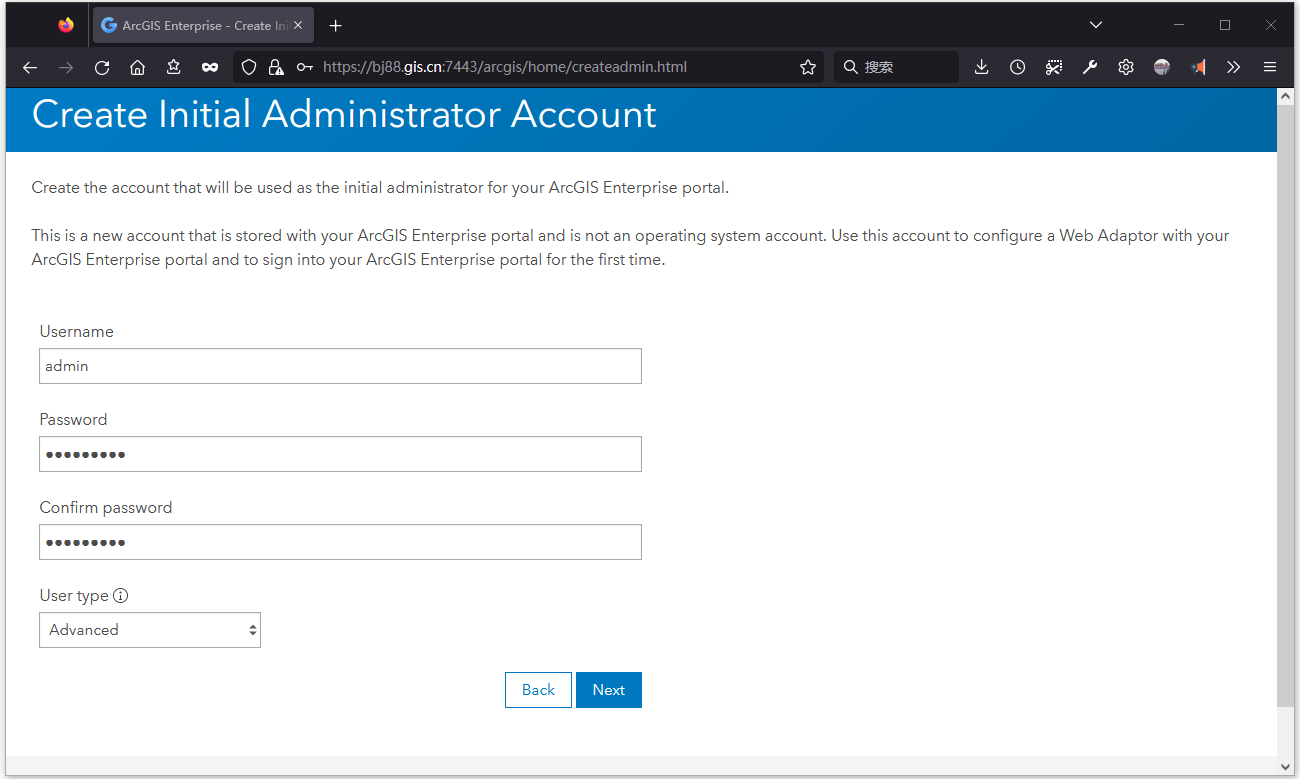The height and width of the screenshot is (779, 1300).
Task: Open the shield tracking protection panel
Action: pos(250,67)
